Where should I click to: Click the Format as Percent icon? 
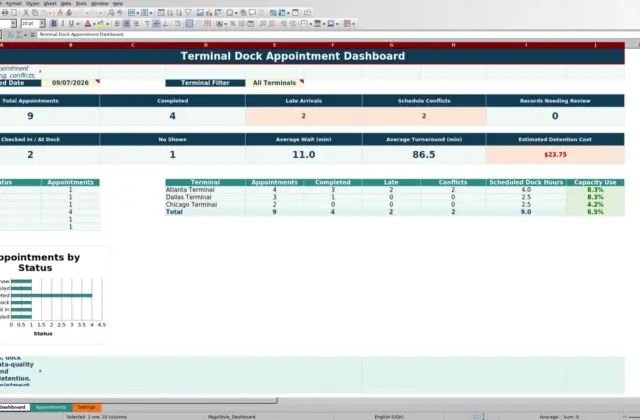pos(233,24)
